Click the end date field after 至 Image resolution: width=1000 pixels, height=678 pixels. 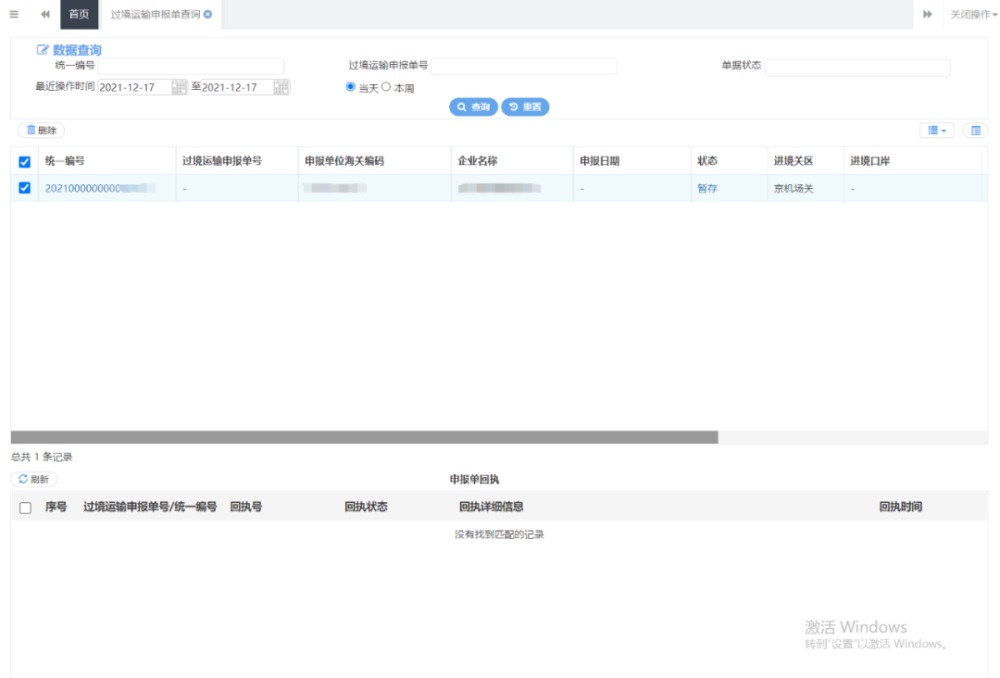[x=237, y=87]
